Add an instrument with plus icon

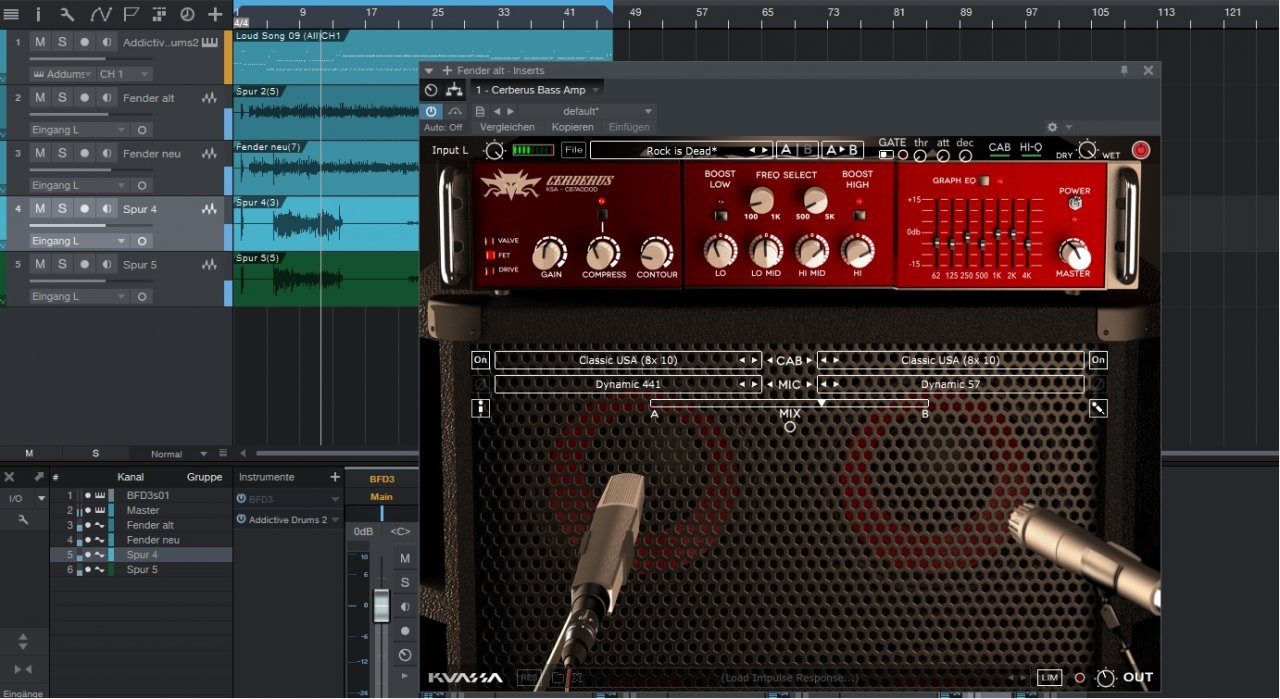[335, 477]
